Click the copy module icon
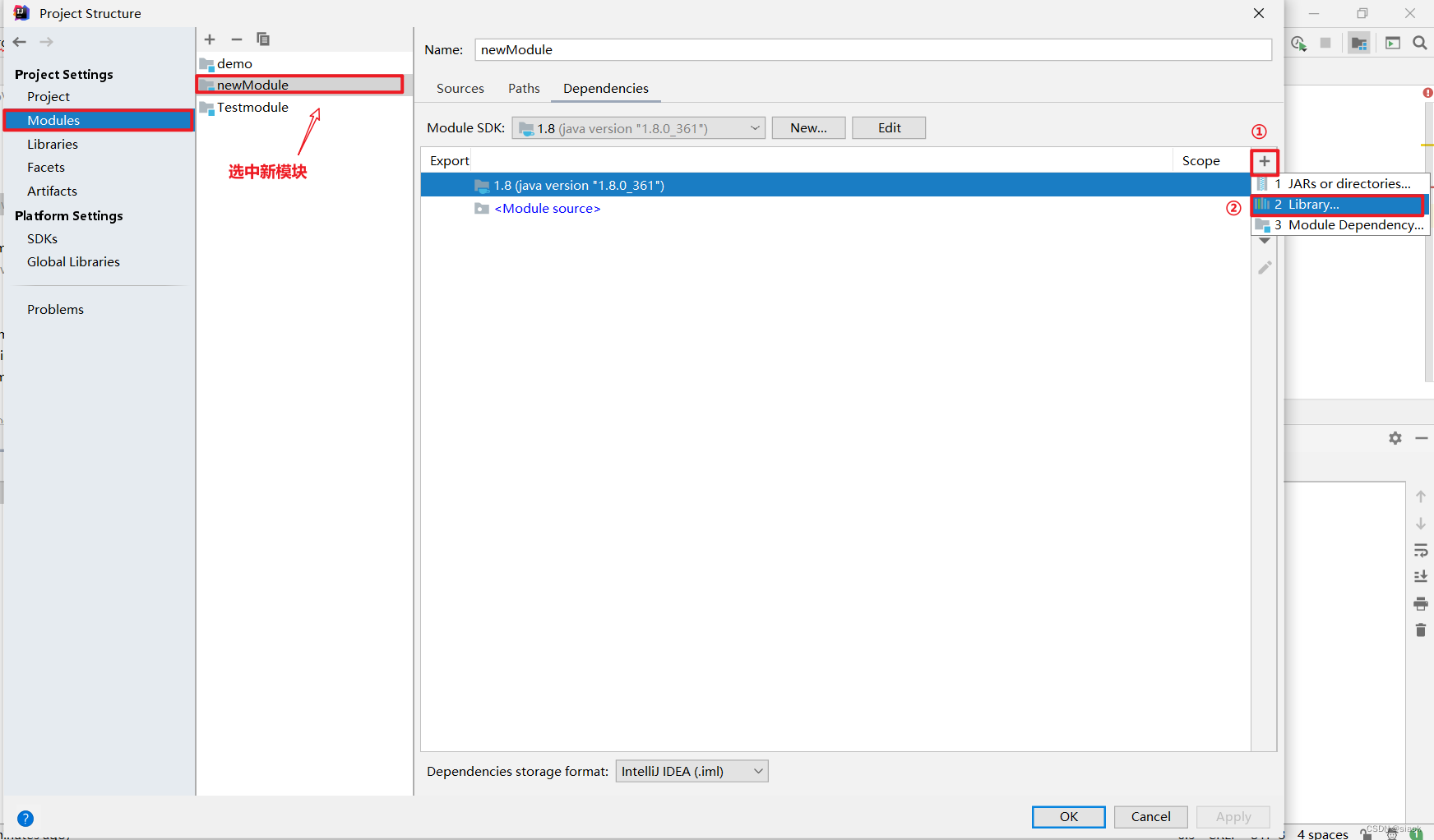 tap(263, 39)
